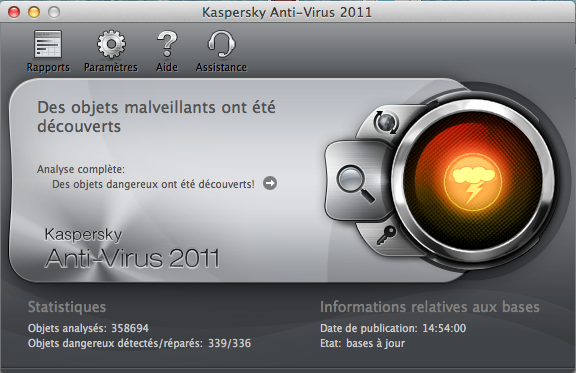Click the orange threat status indicator
Image resolution: width=576 pixels, height=373 pixels.
pos(473,182)
